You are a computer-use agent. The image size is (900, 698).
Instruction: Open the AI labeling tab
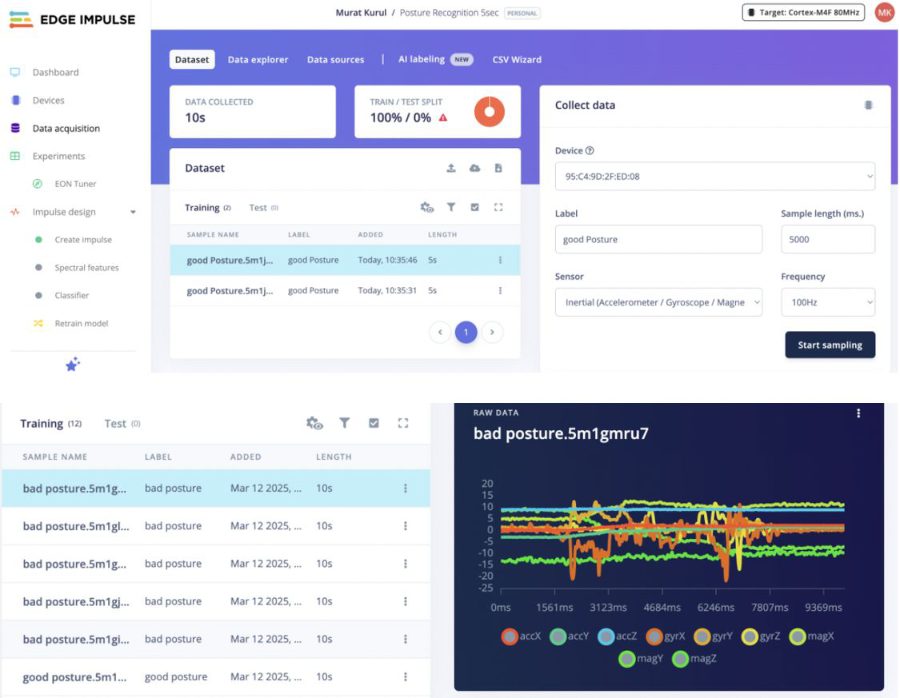435,59
